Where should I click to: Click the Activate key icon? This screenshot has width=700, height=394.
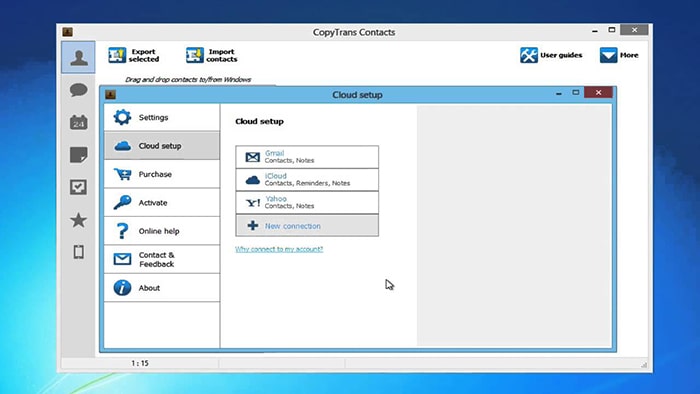click(x=122, y=202)
